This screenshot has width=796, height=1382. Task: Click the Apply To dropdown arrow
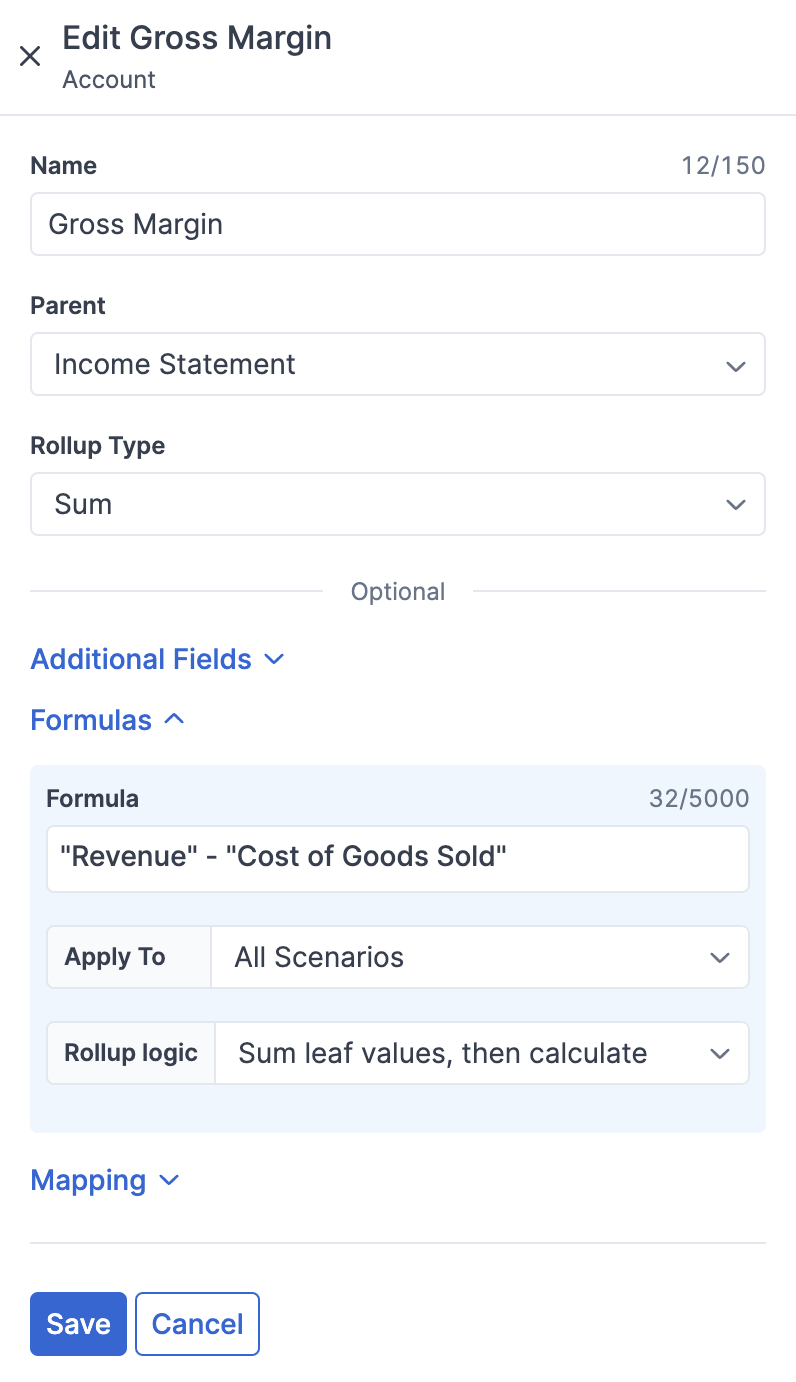click(719, 957)
